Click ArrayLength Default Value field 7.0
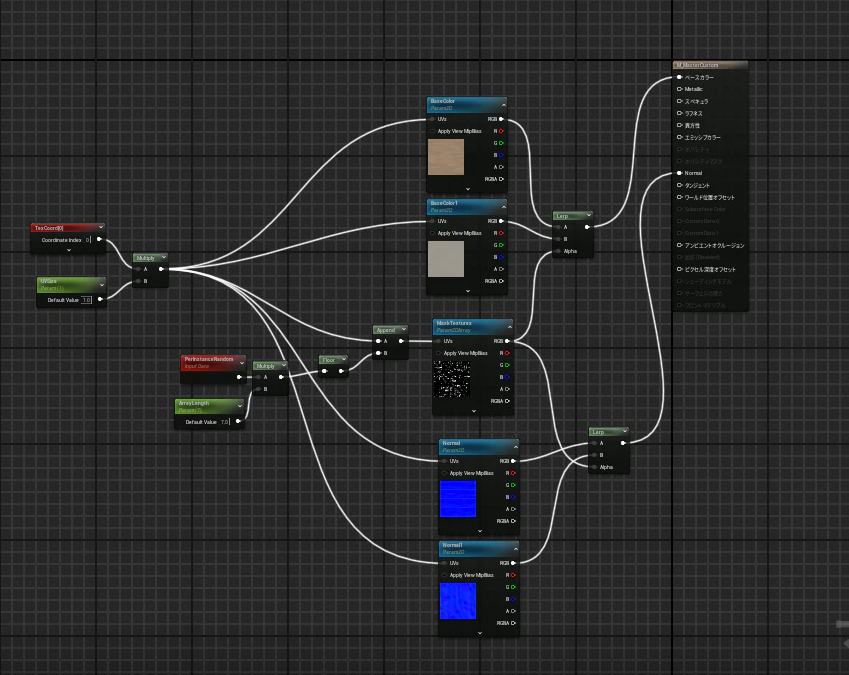 [225, 422]
